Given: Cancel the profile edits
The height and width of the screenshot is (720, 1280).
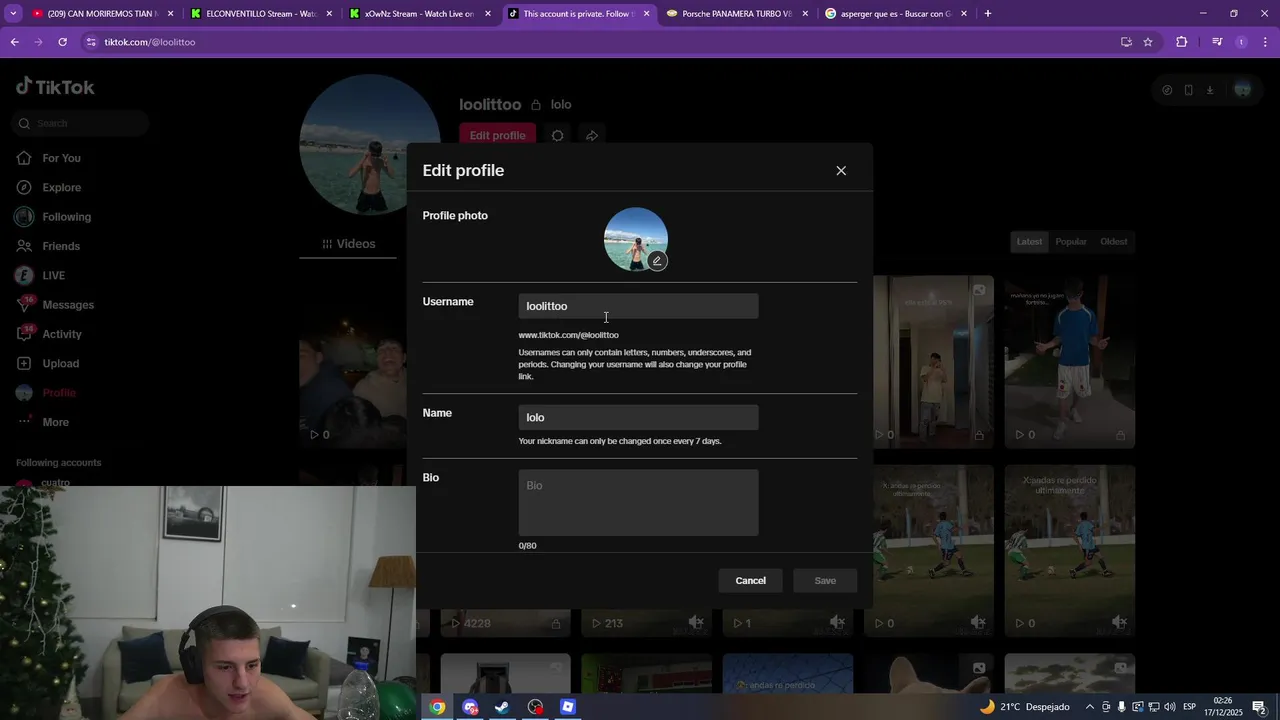Looking at the screenshot, I should point(750,581).
